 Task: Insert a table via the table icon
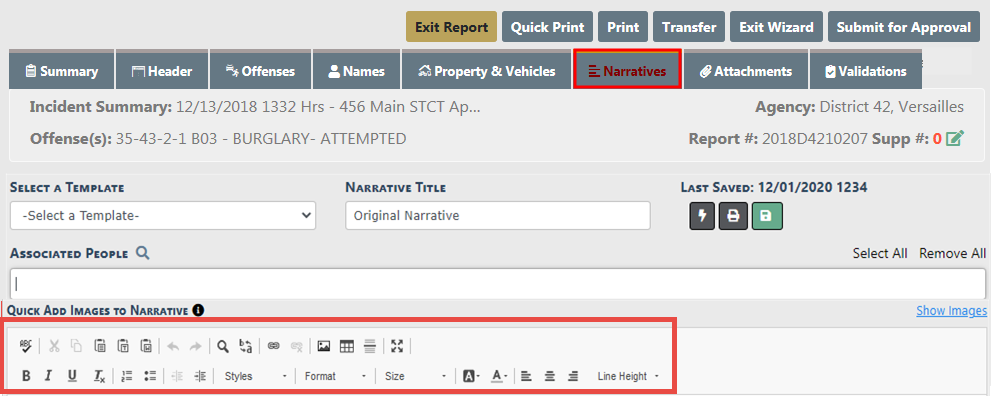click(347, 346)
